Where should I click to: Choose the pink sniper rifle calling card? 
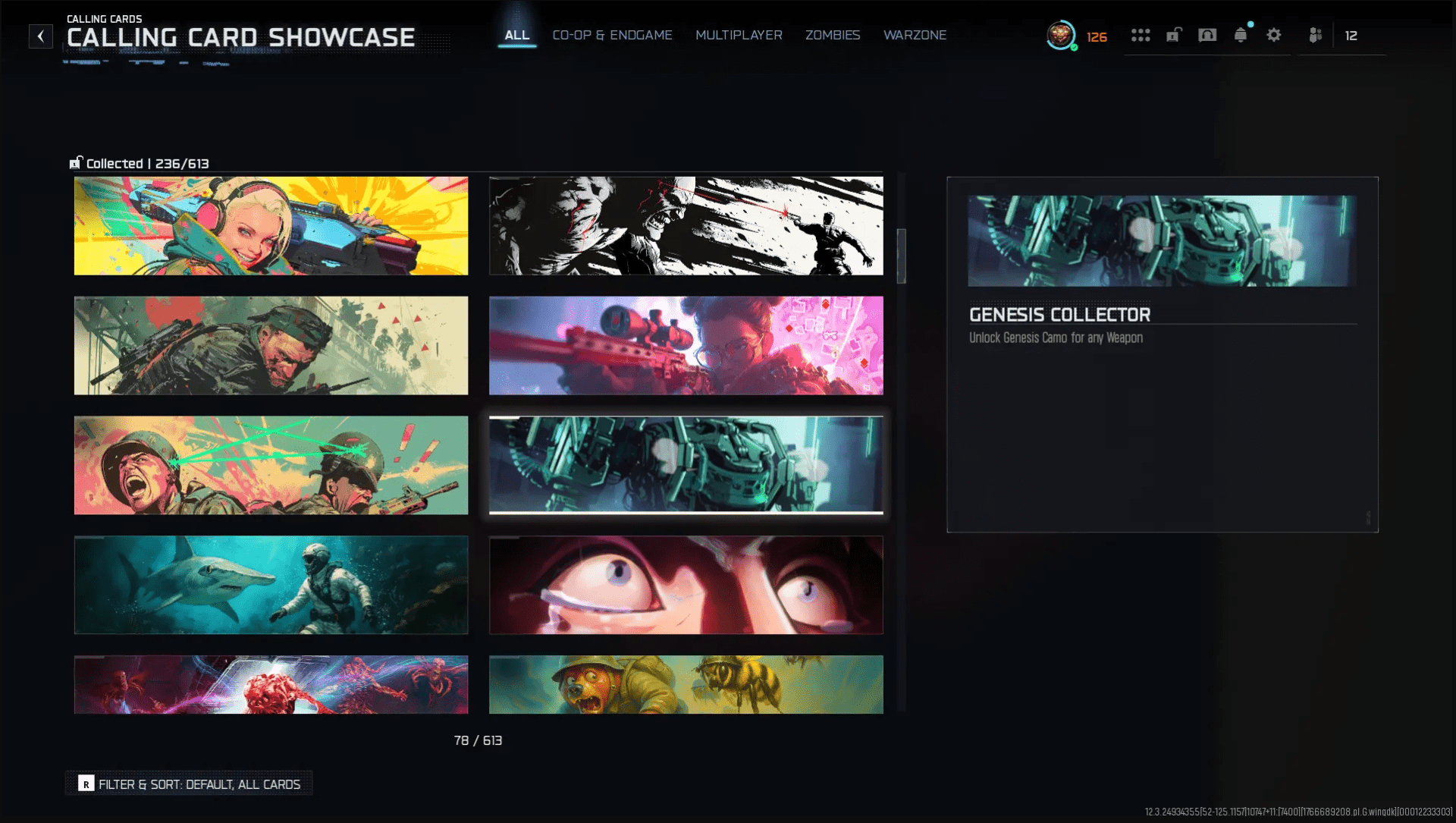coord(686,346)
